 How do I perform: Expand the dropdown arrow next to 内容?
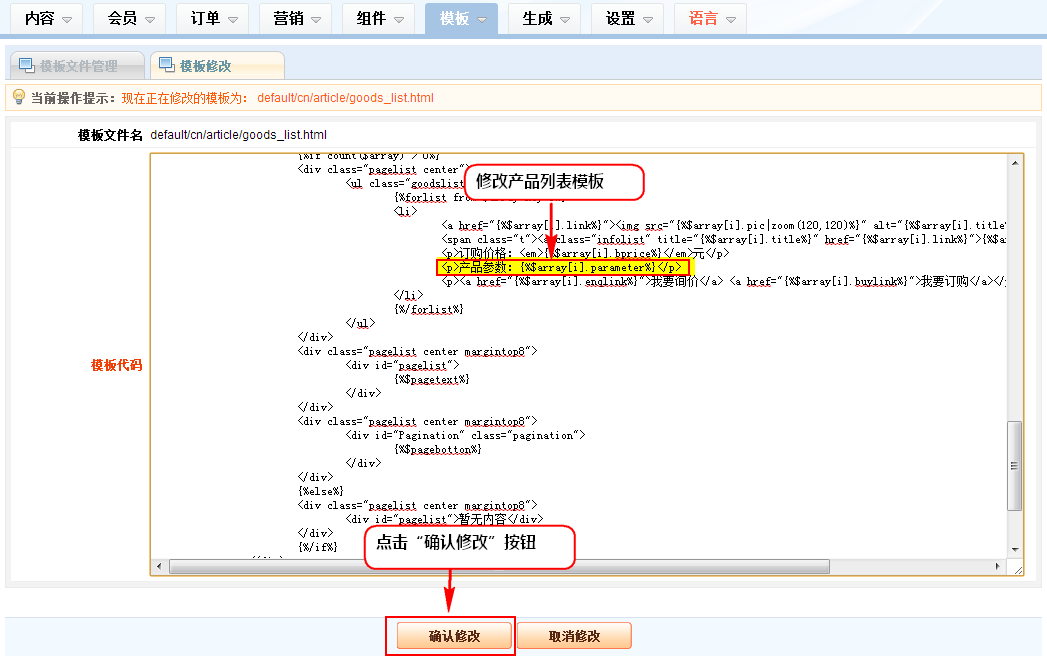click(67, 20)
